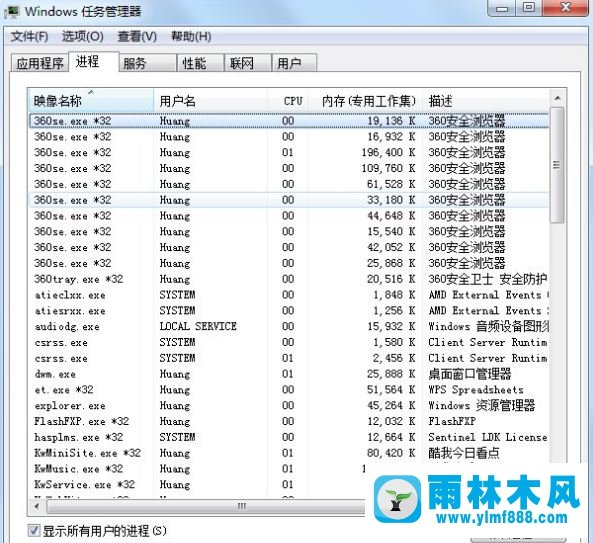Screen dimensions: 593x543
Task: Select 360se.exe row with 33,180 K
Action: pos(289,200)
